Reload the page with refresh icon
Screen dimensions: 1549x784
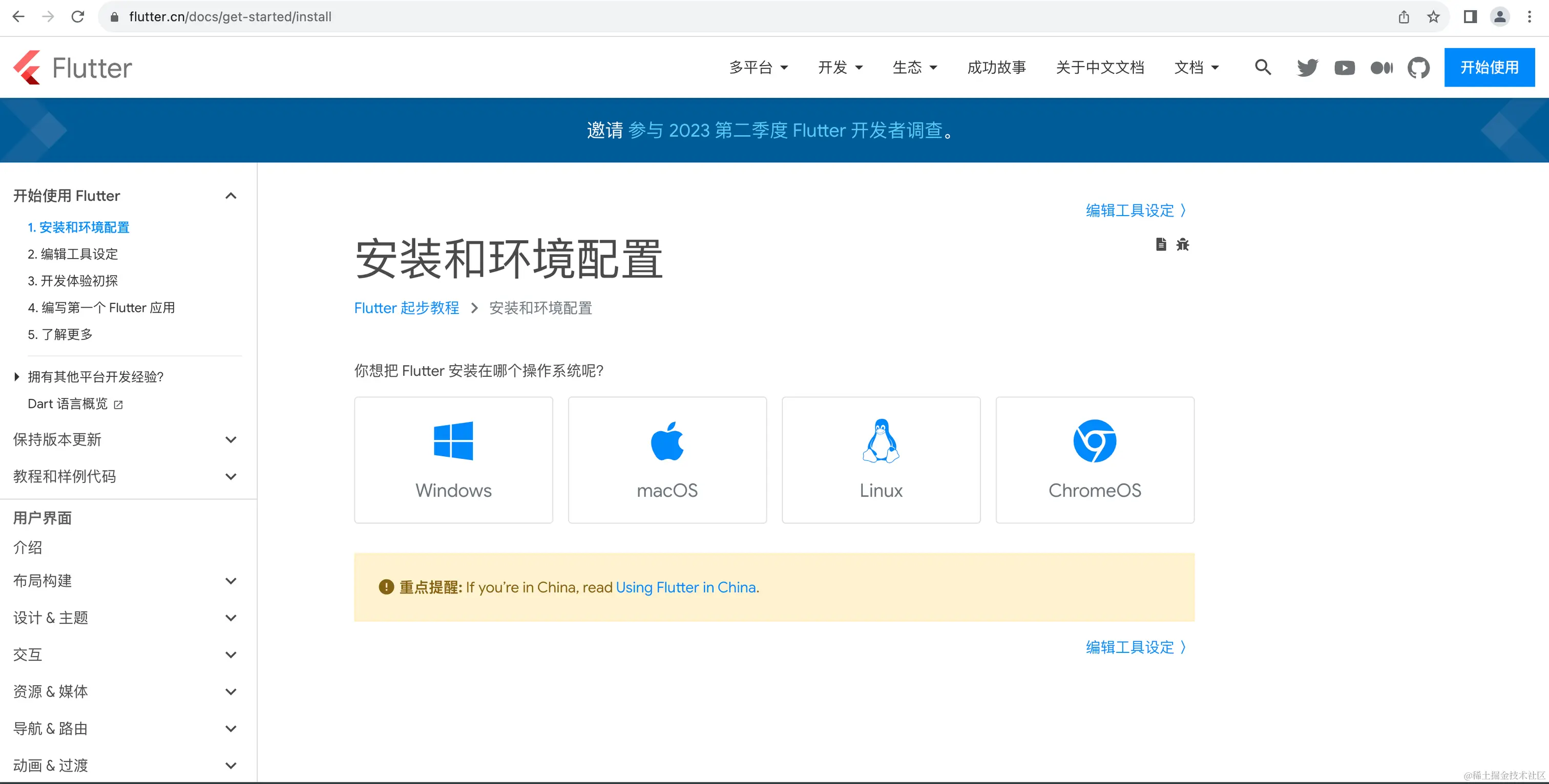pyautogui.click(x=77, y=17)
